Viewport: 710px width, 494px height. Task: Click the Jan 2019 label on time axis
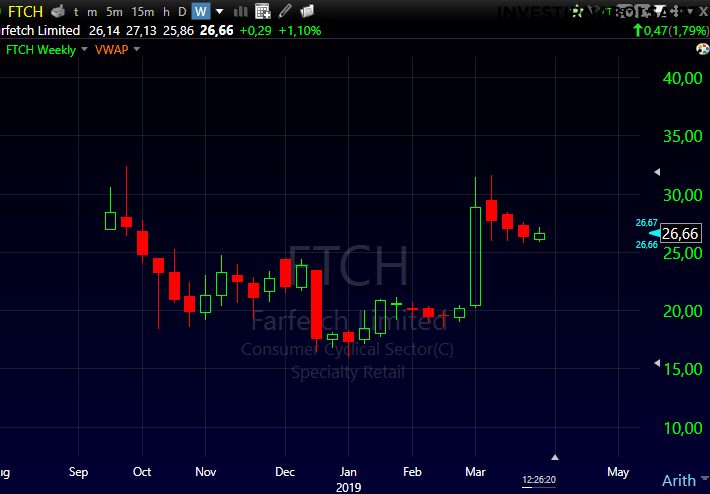click(x=348, y=479)
